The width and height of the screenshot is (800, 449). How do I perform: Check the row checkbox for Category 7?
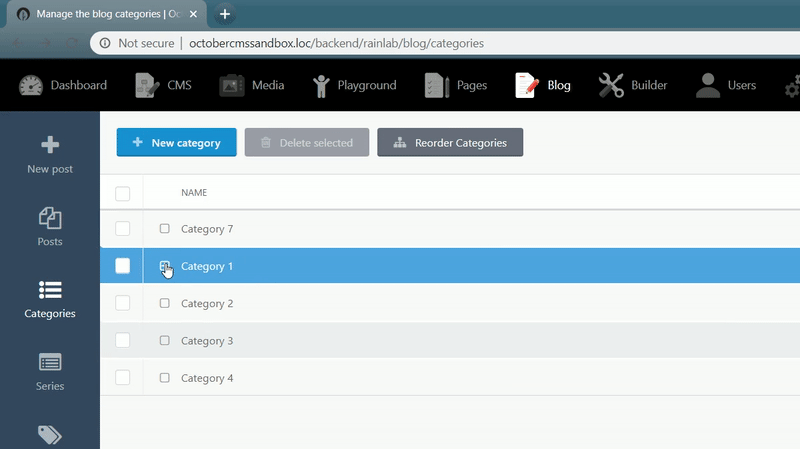[122, 229]
